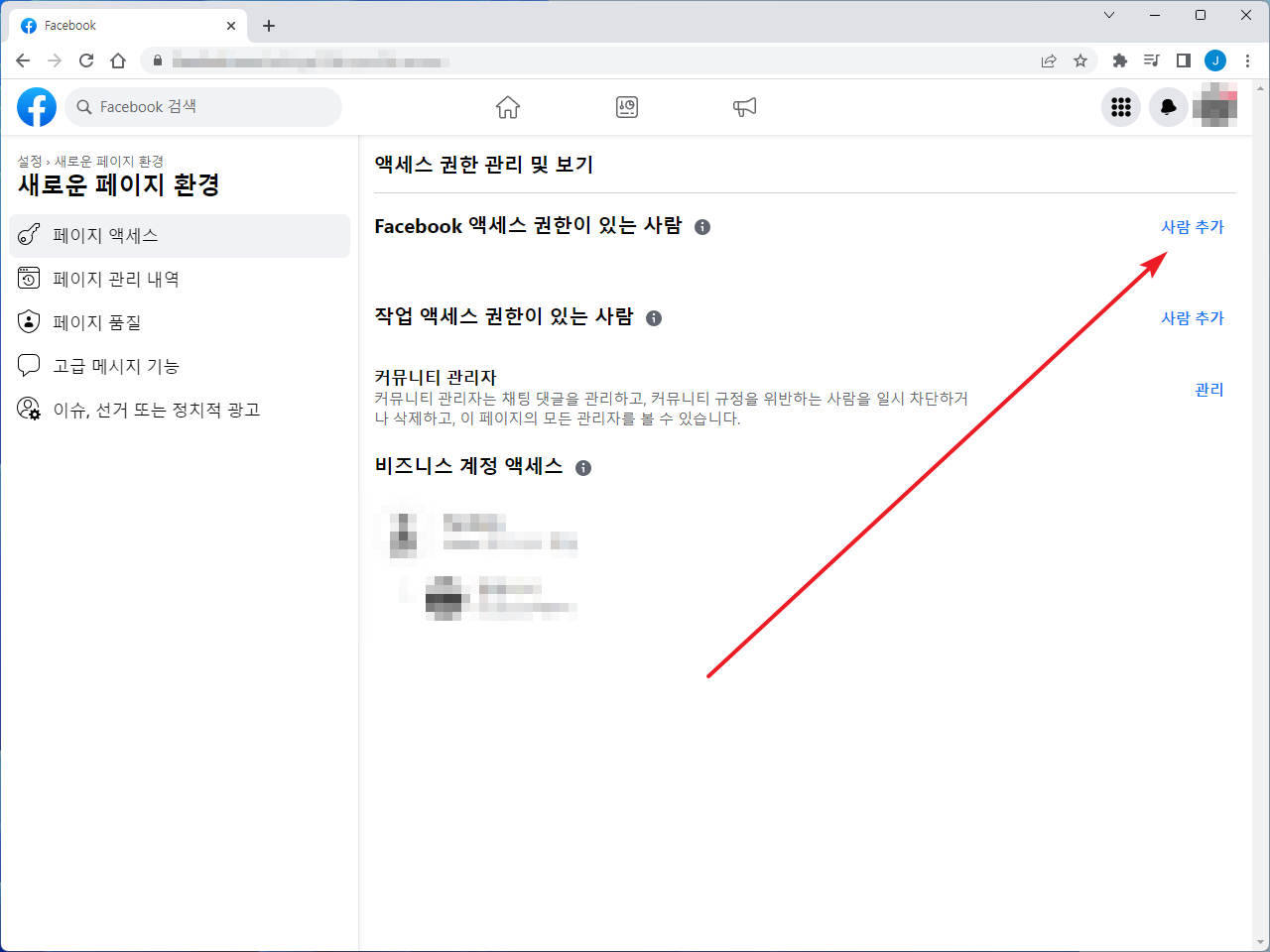This screenshot has width=1270, height=952.
Task: Select 페이지 품질 in the sidebar
Action: pos(180,322)
